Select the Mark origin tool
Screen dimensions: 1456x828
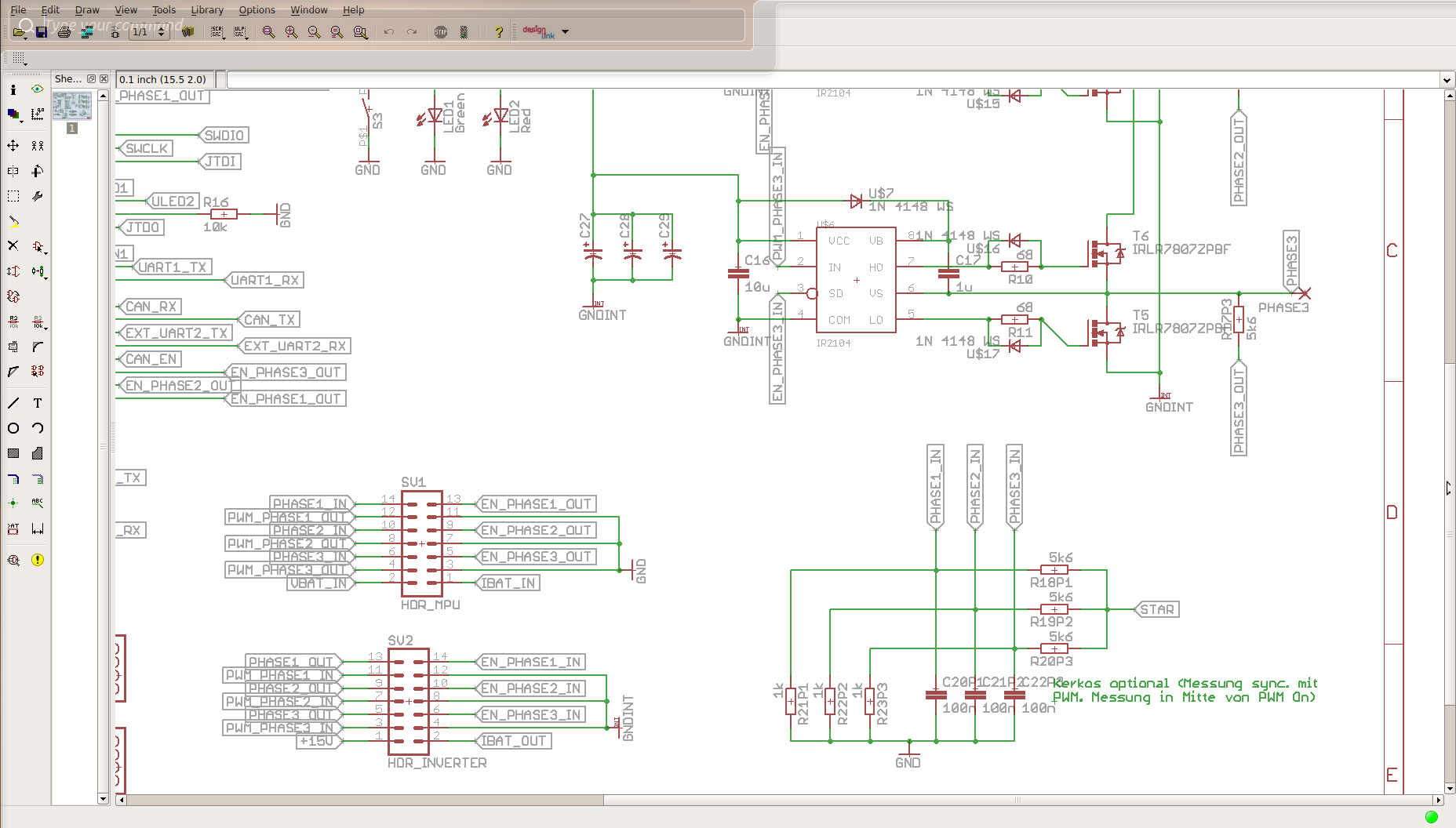[37, 114]
